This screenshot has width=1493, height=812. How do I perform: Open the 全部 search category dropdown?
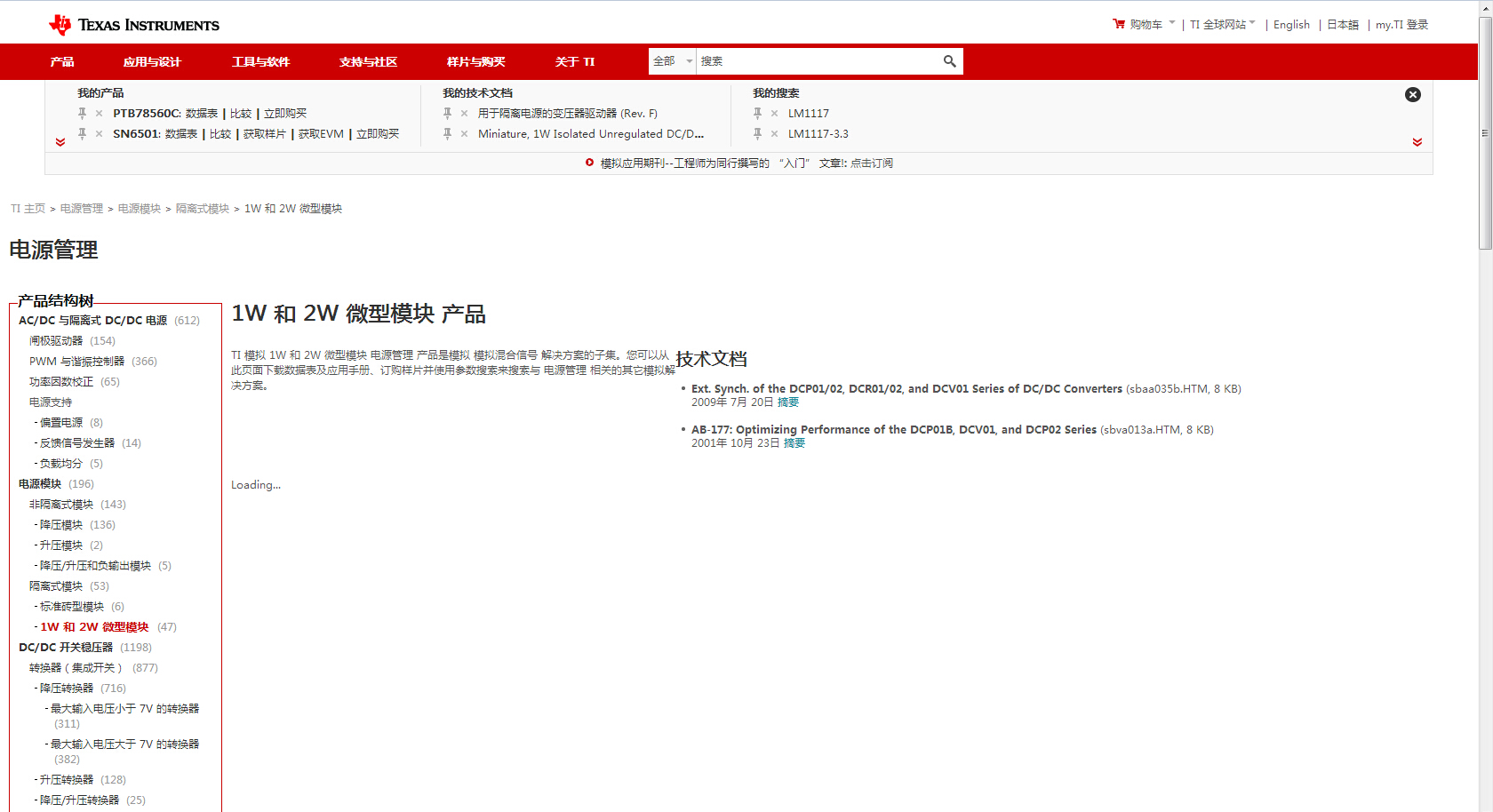(x=673, y=61)
